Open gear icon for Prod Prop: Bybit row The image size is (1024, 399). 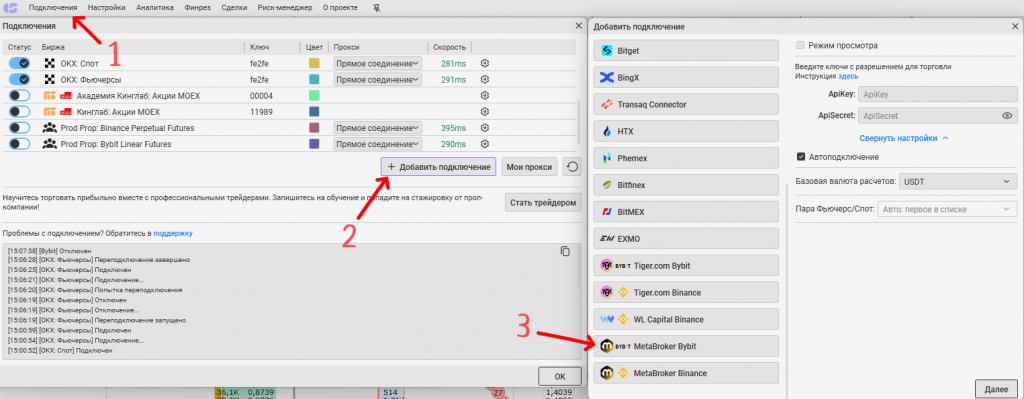coord(485,144)
